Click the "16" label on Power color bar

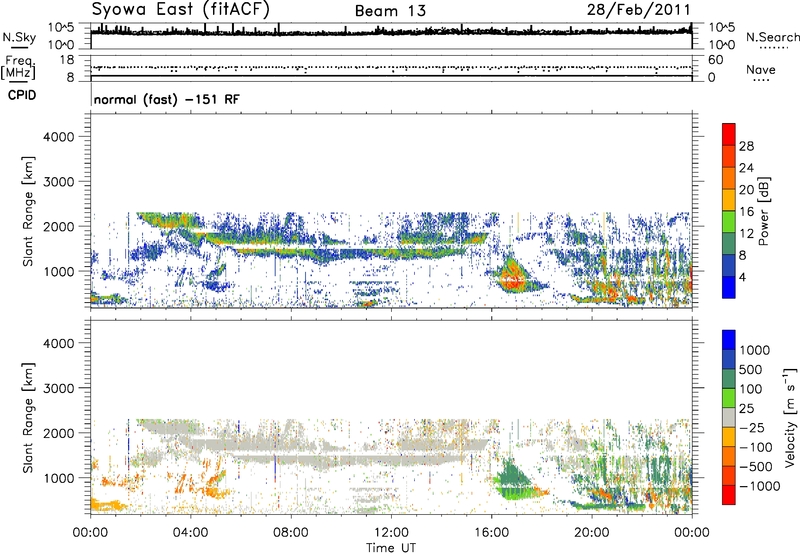pyautogui.click(x=746, y=212)
